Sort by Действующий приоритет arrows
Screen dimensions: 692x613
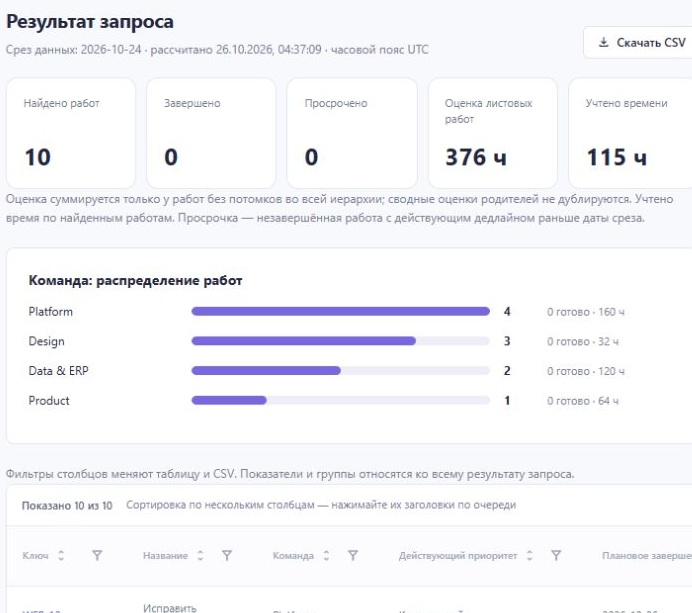coord(530,556)
